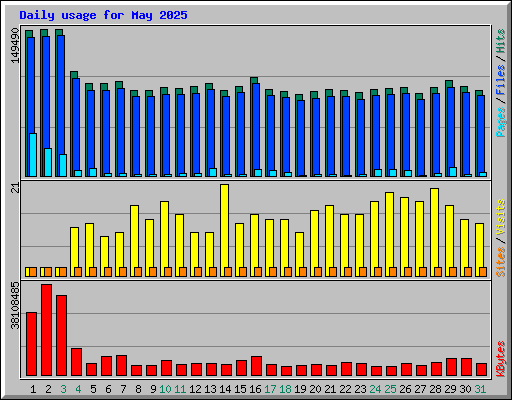Viewport: 512px width, 400px height.
Task: Click the blue "Files" legend label
Action: [501, 80]
